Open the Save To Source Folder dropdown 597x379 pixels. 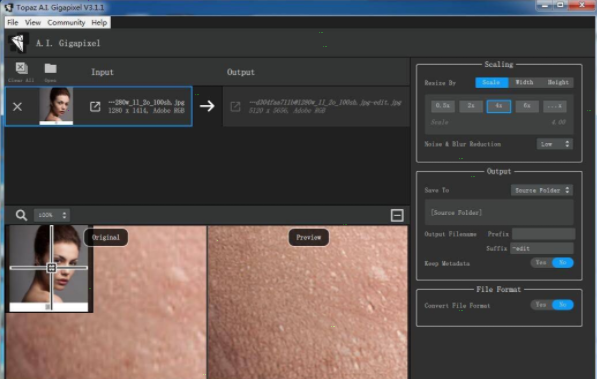541,190
